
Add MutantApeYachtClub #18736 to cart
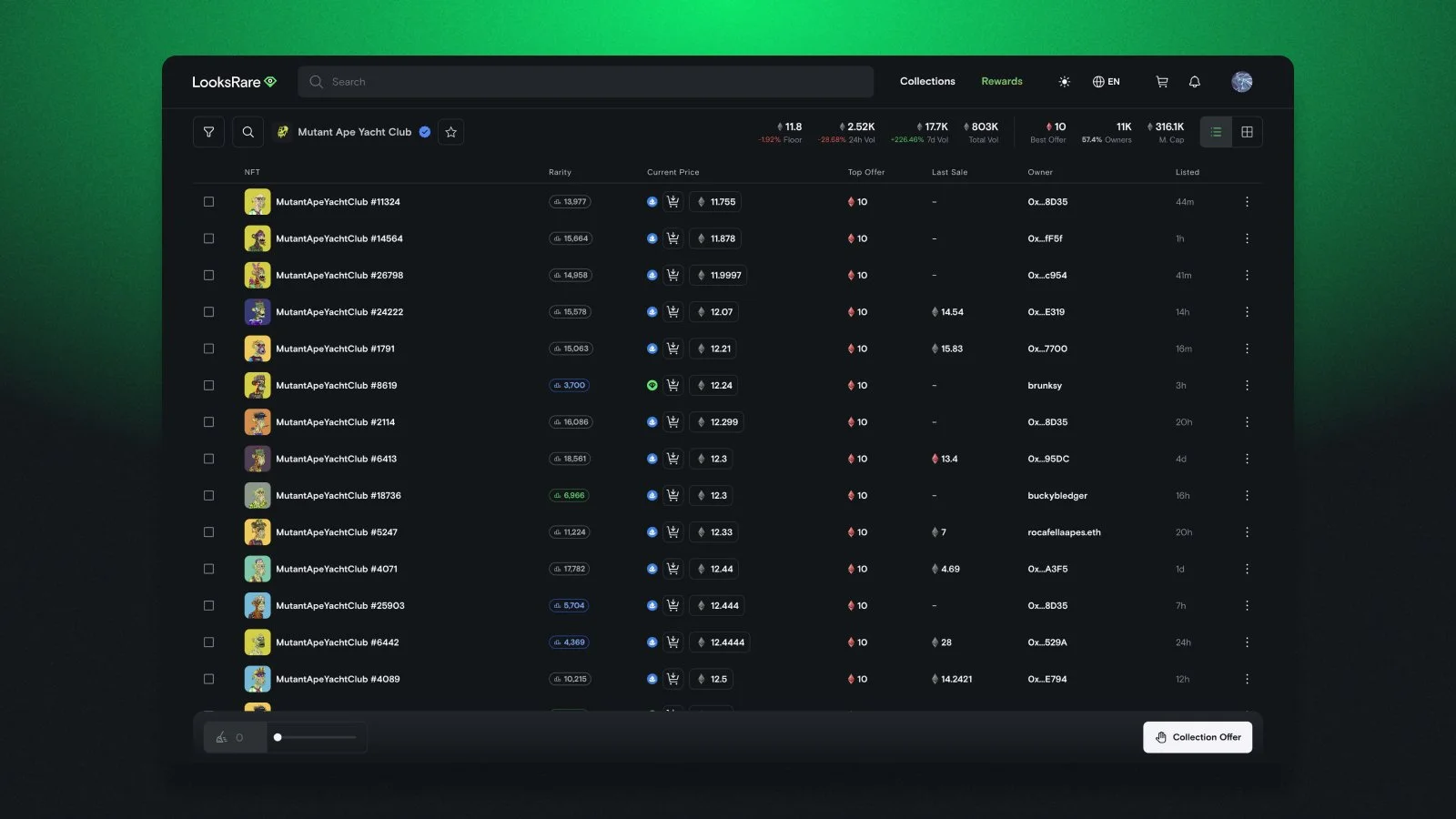coord(672,496)
